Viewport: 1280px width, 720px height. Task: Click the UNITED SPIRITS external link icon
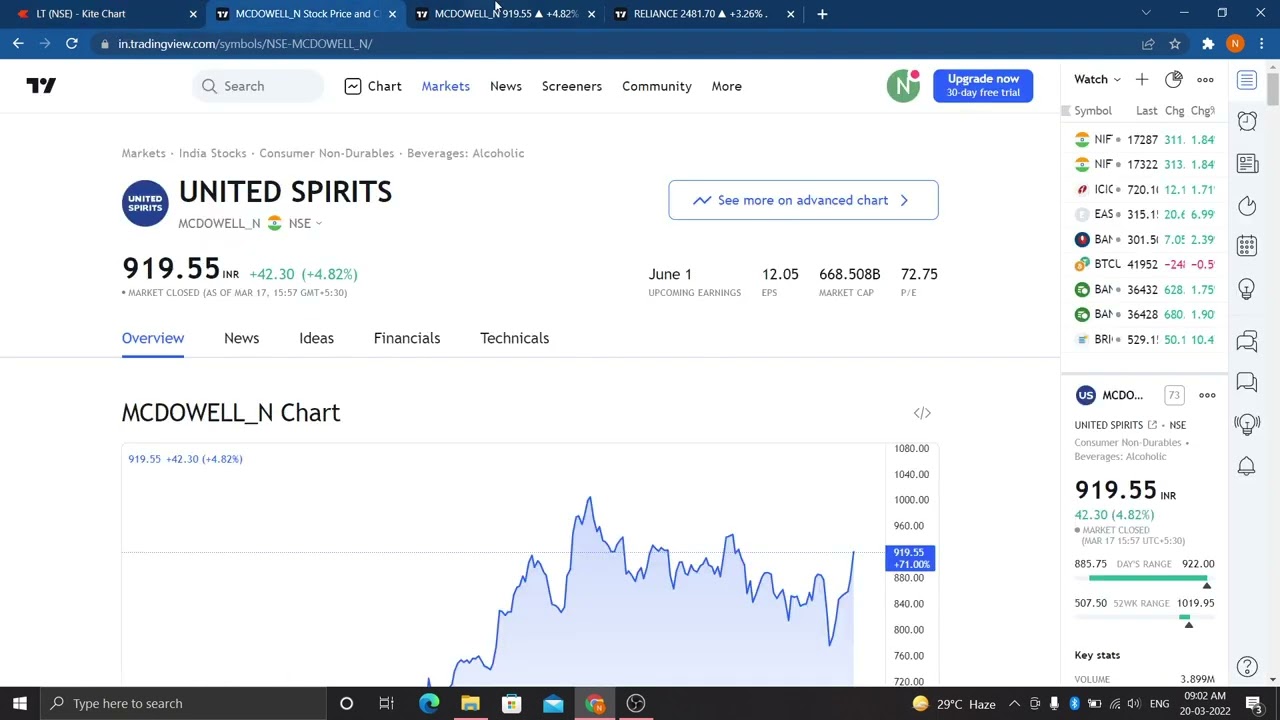click(1152, 425)
